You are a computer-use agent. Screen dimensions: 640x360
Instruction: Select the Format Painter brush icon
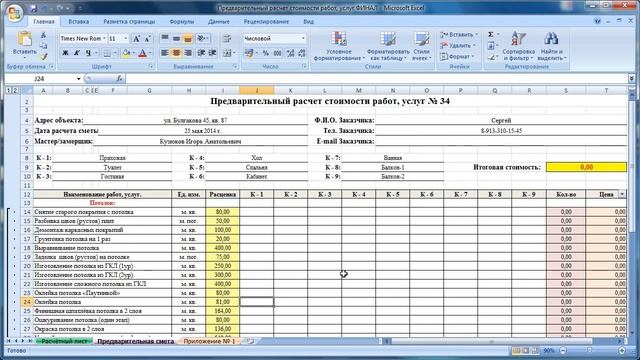[44, 56]
